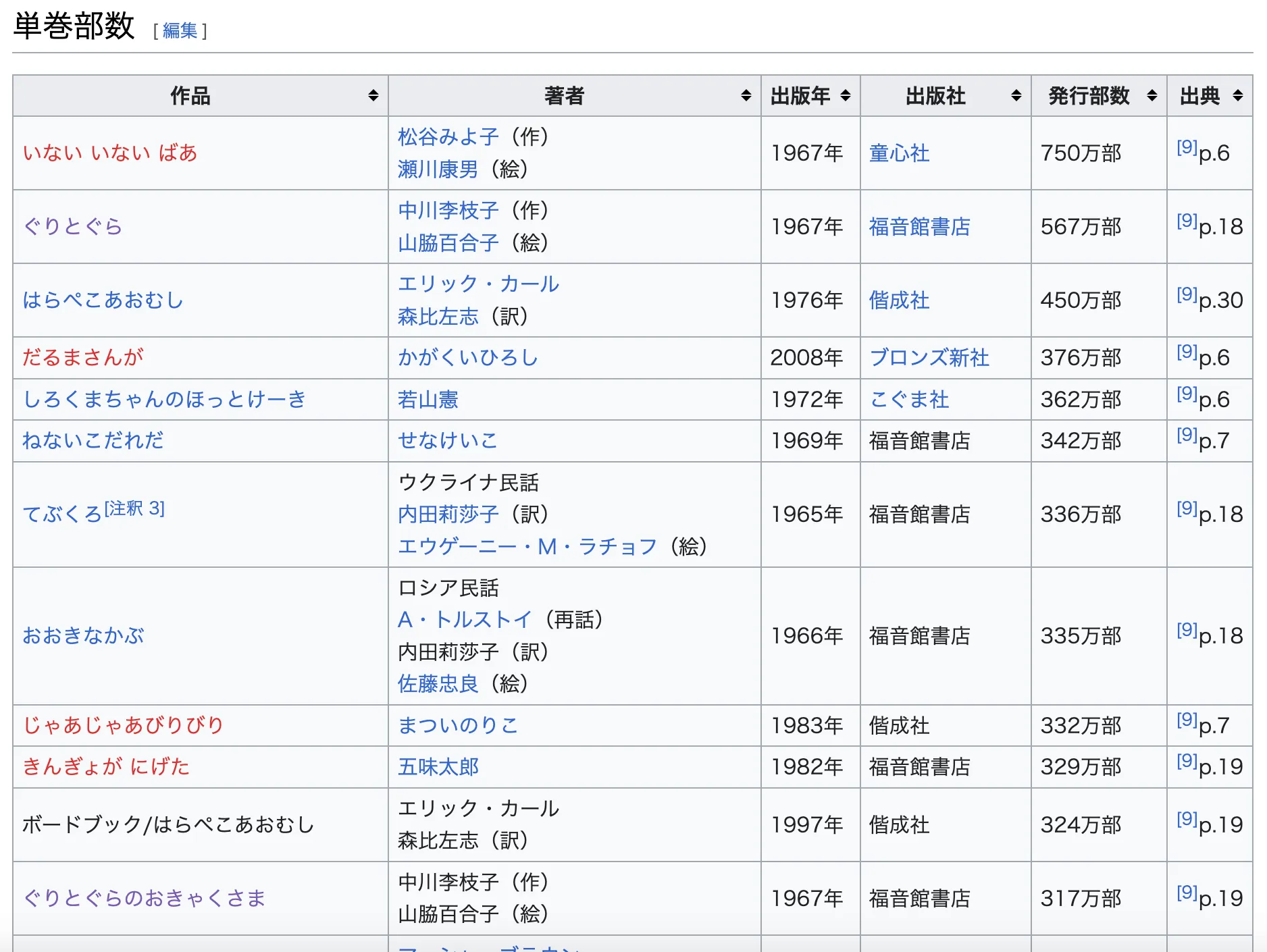Click author エリック・カール link
Screen dimensions: 1267x952
point(478,284)
